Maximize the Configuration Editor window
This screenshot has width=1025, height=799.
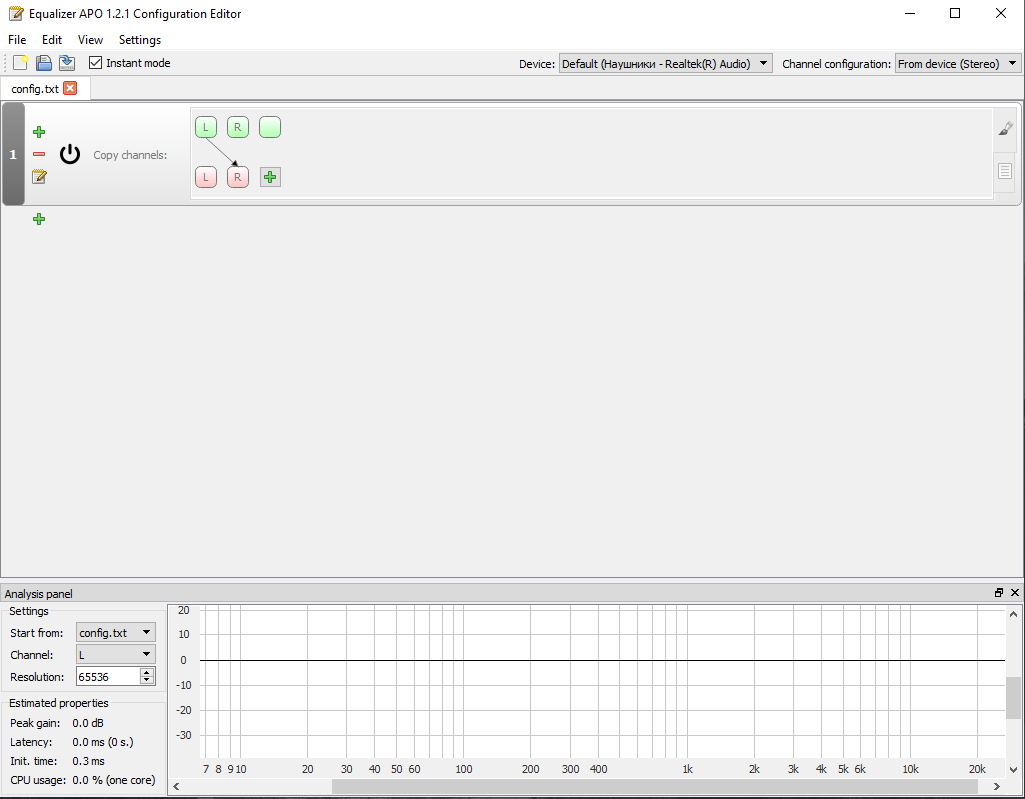955,13
